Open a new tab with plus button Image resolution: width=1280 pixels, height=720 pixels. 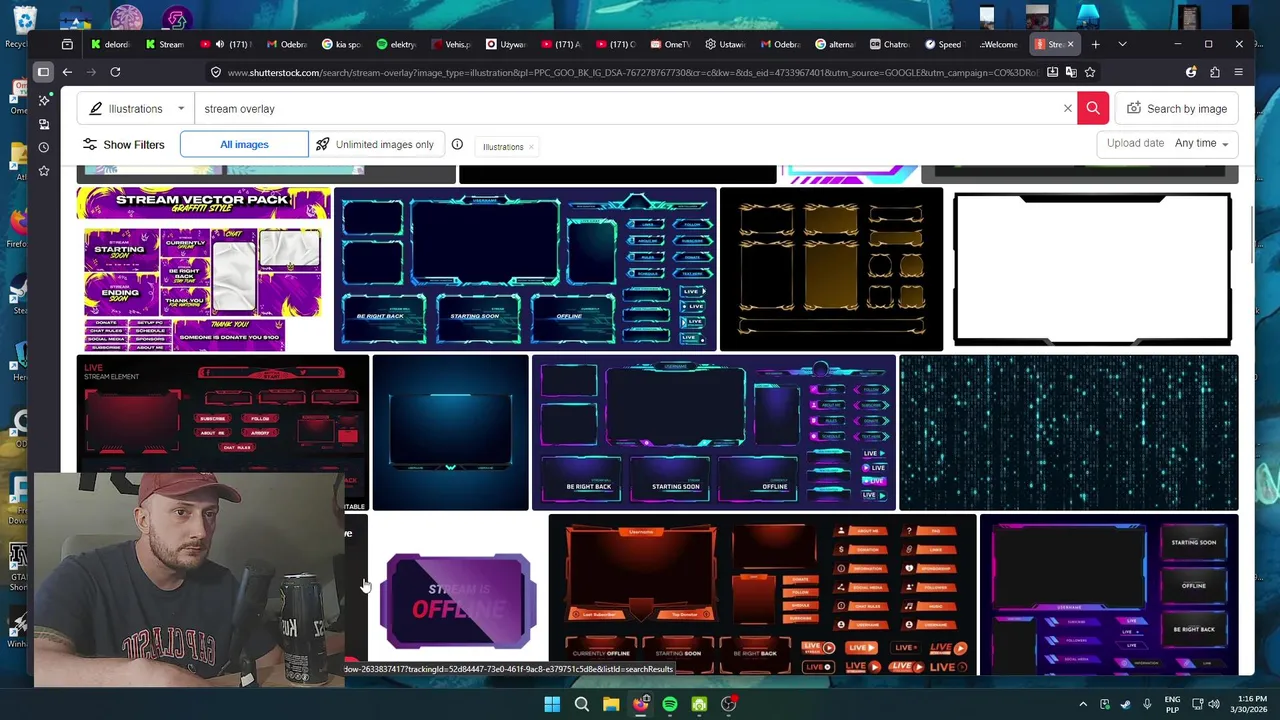click(x=1095, y=44)
